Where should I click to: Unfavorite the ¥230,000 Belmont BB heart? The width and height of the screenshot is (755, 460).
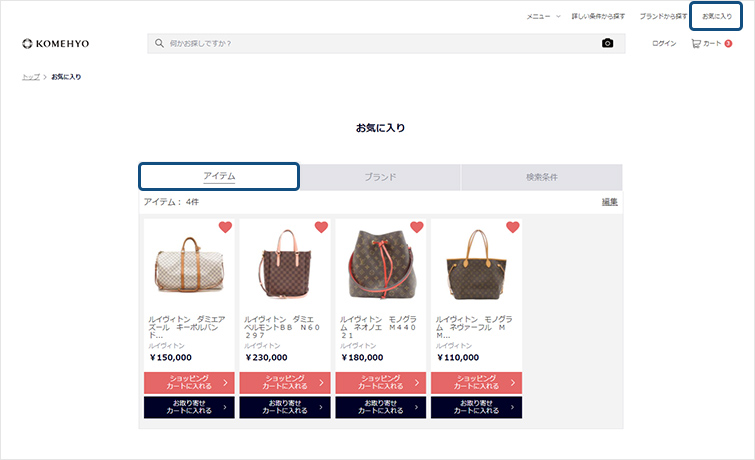[x=321, y=227]
